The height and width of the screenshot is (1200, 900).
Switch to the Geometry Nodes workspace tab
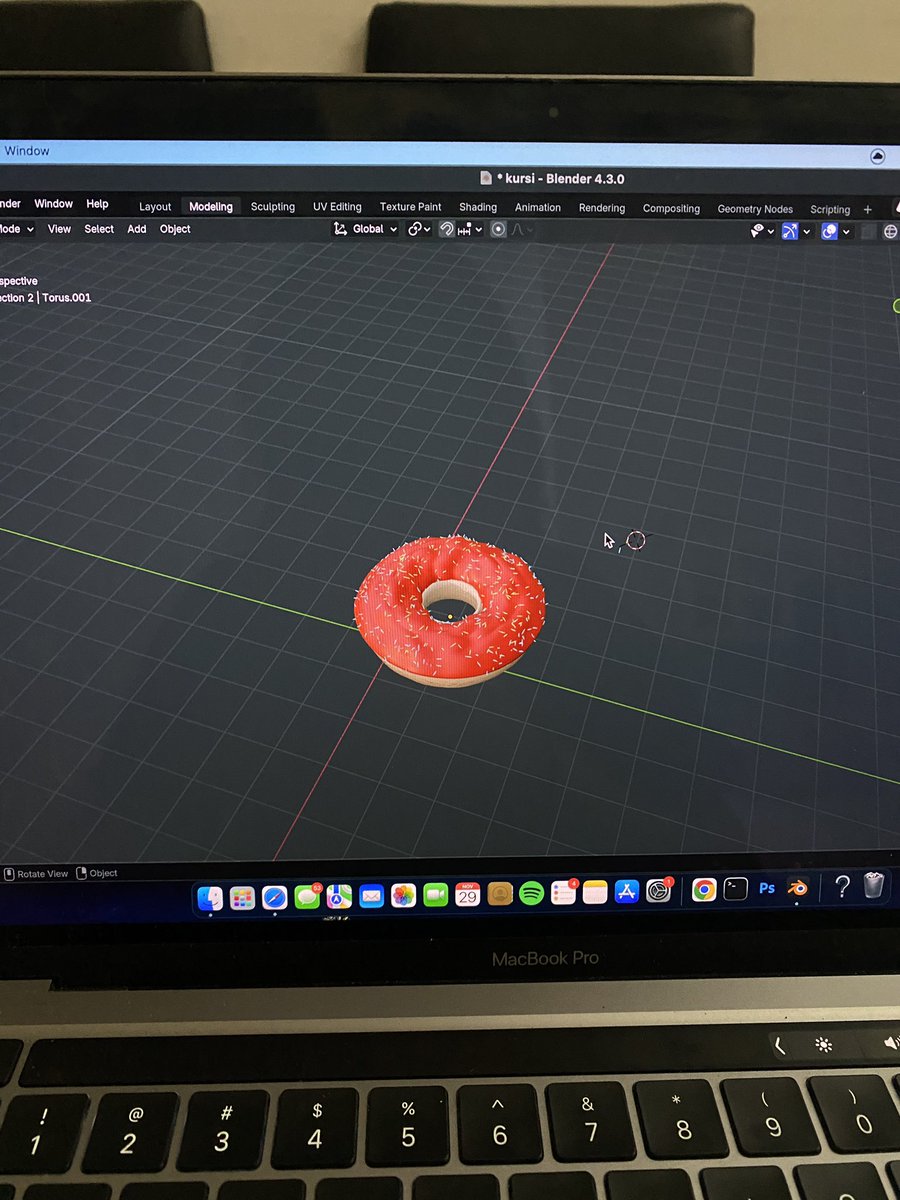(755, 209)
